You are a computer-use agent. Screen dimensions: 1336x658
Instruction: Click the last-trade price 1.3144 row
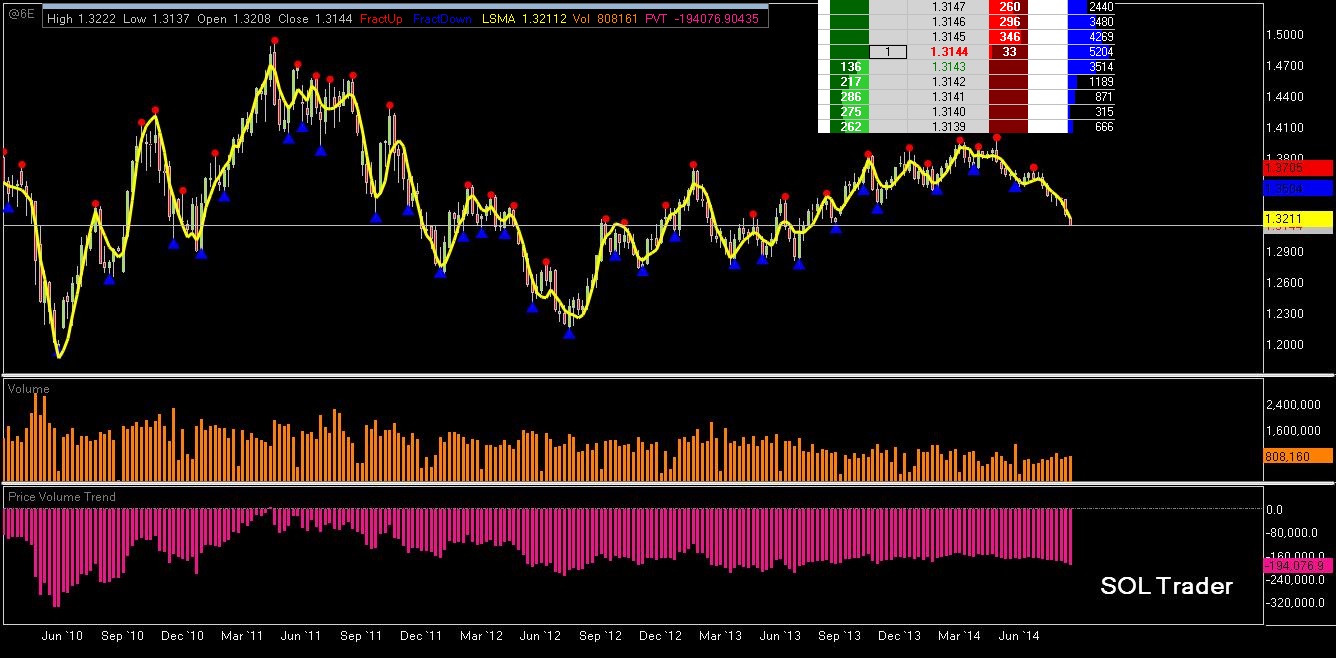coord(947,51)
